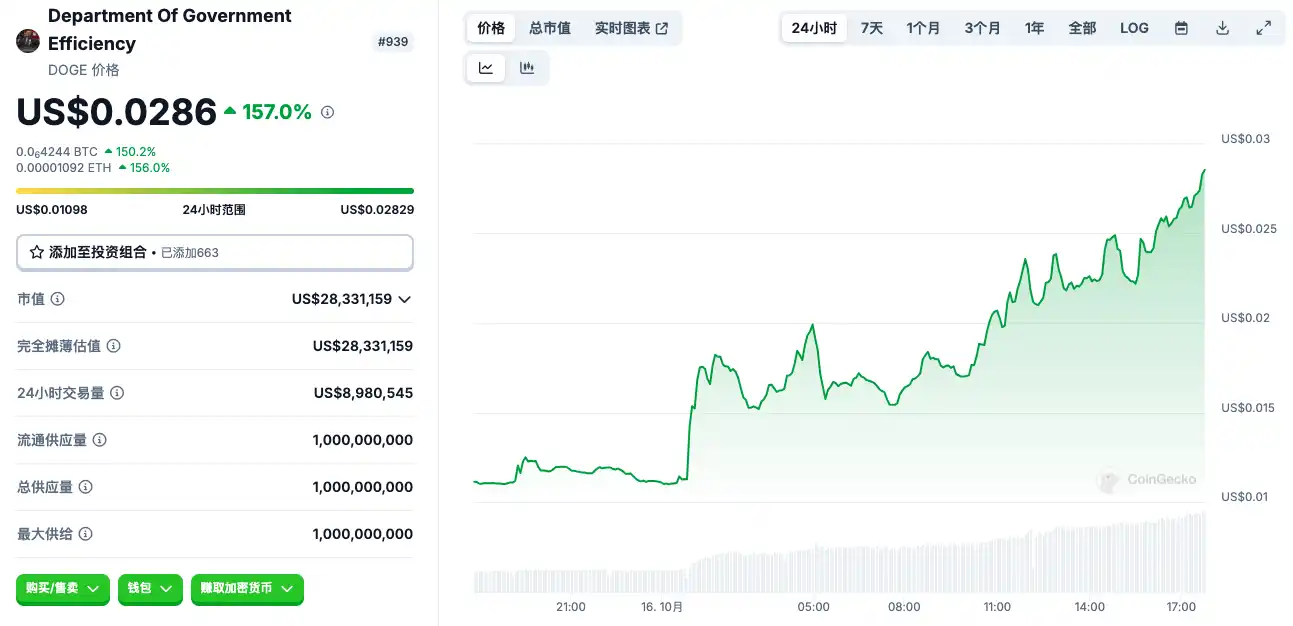Open the 赚取加密货币 dropdown
The width and height of the screenshot is (1293, 626).
coord(247,589)
